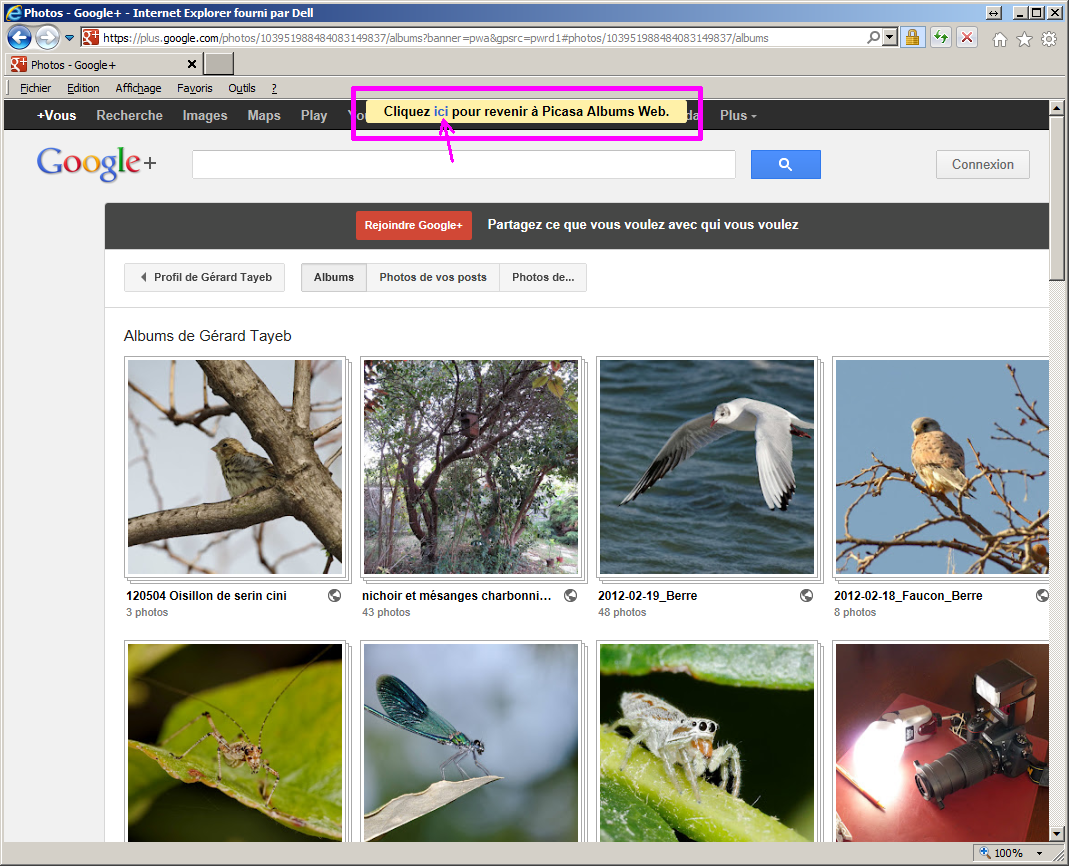Screen dimensions: 1069x866
Task: Open the Fichier menu
Action: (x=35, y=88)
